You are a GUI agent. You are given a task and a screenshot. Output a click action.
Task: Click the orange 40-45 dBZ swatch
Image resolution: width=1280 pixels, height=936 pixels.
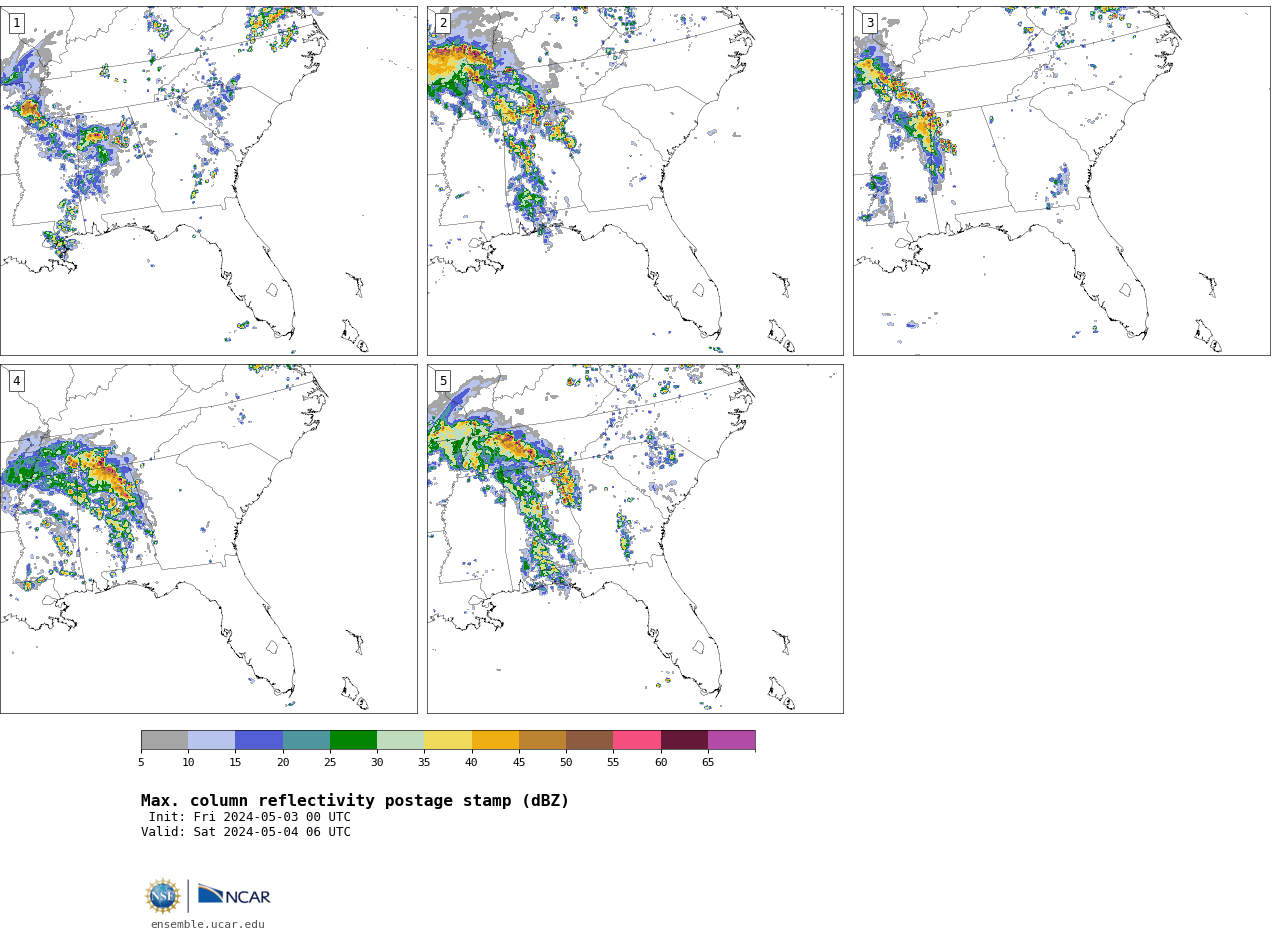495,740
